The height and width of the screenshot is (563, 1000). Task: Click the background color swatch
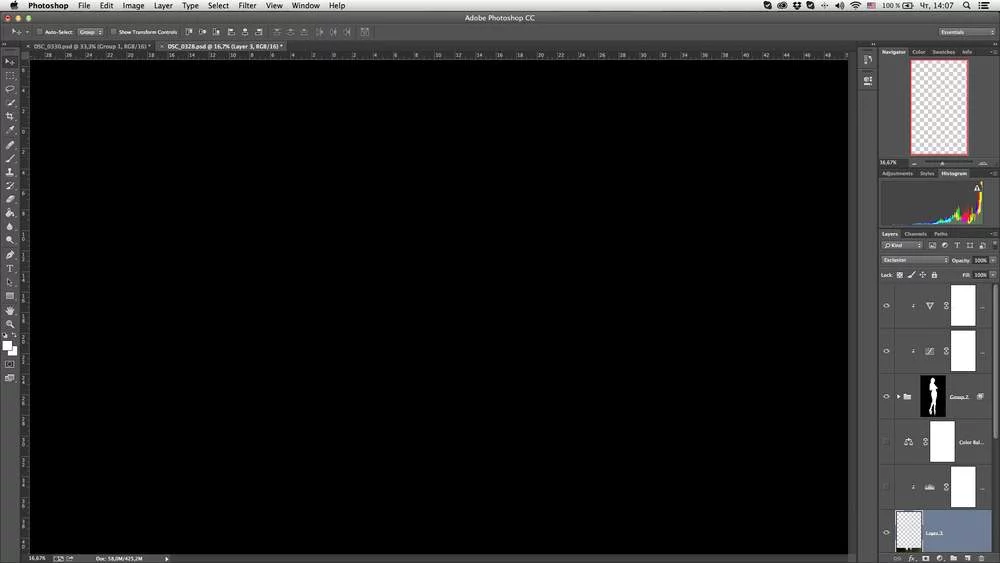14,352
